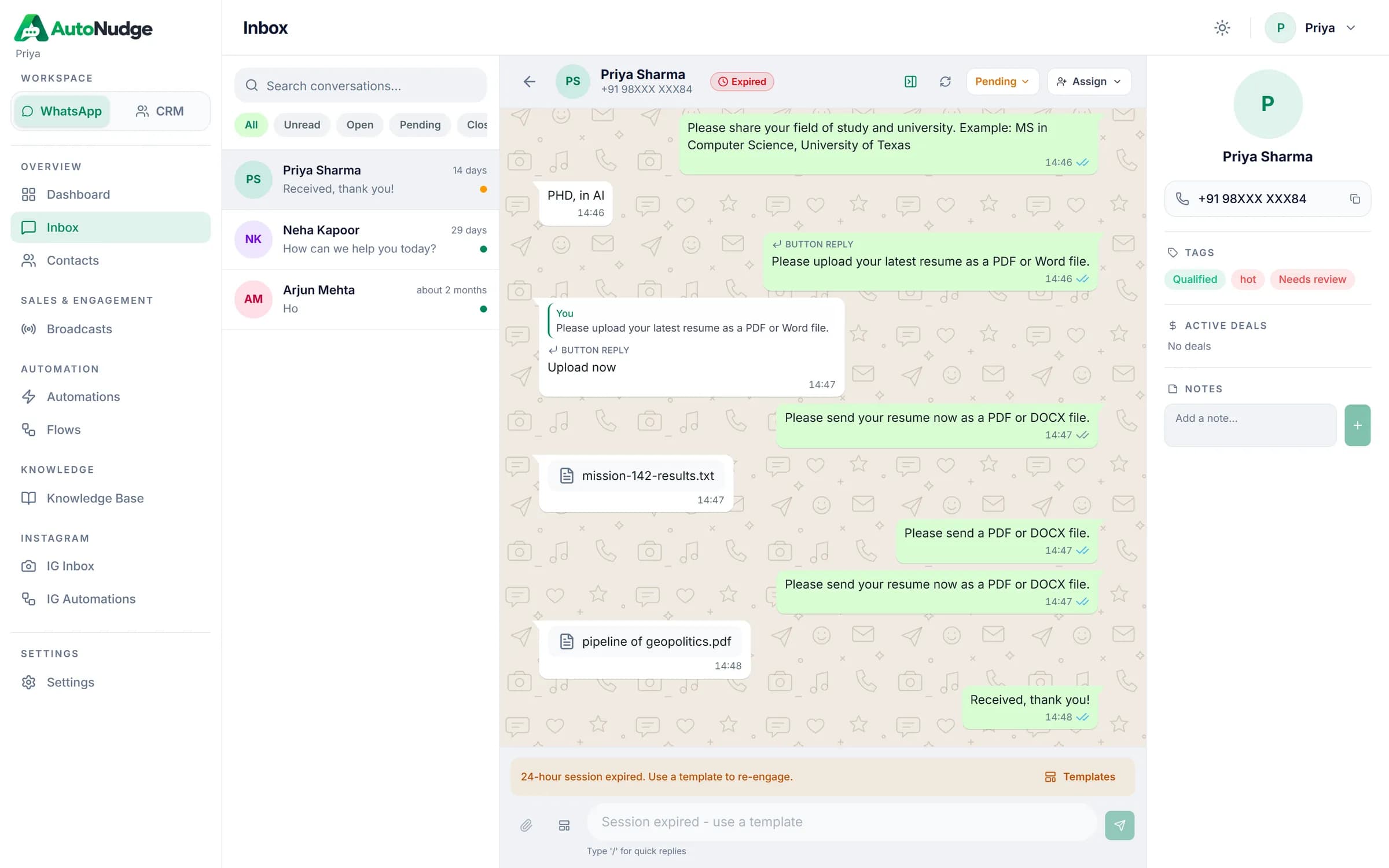Click the AutoNudge logo
Viewport: 1389px width, 868px height.
tap(83, 28)
